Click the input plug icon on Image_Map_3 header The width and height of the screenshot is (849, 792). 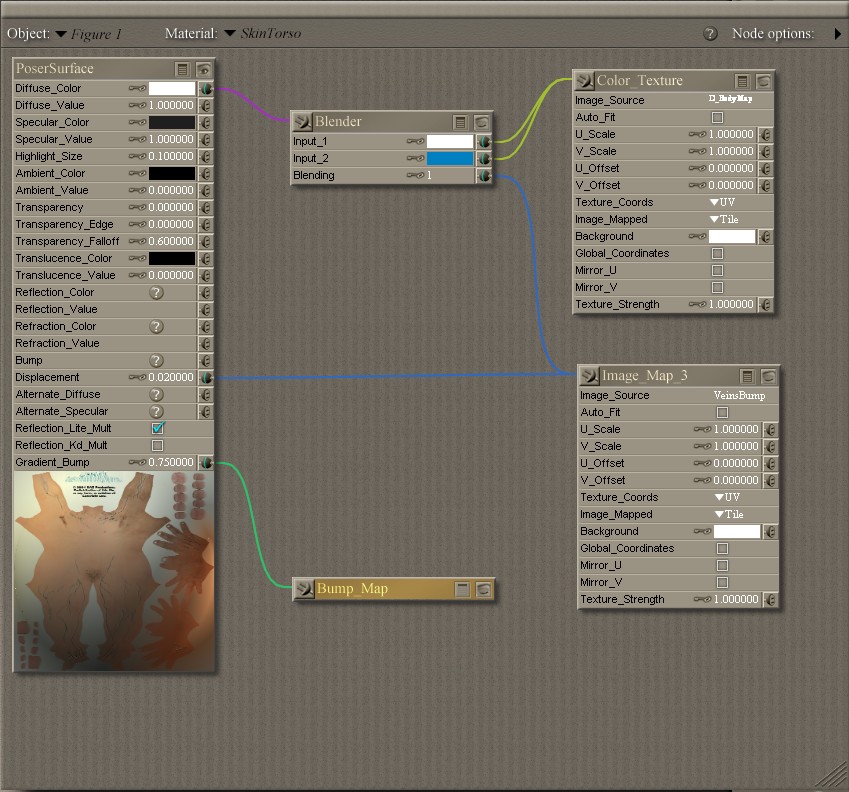pos(589,376)
